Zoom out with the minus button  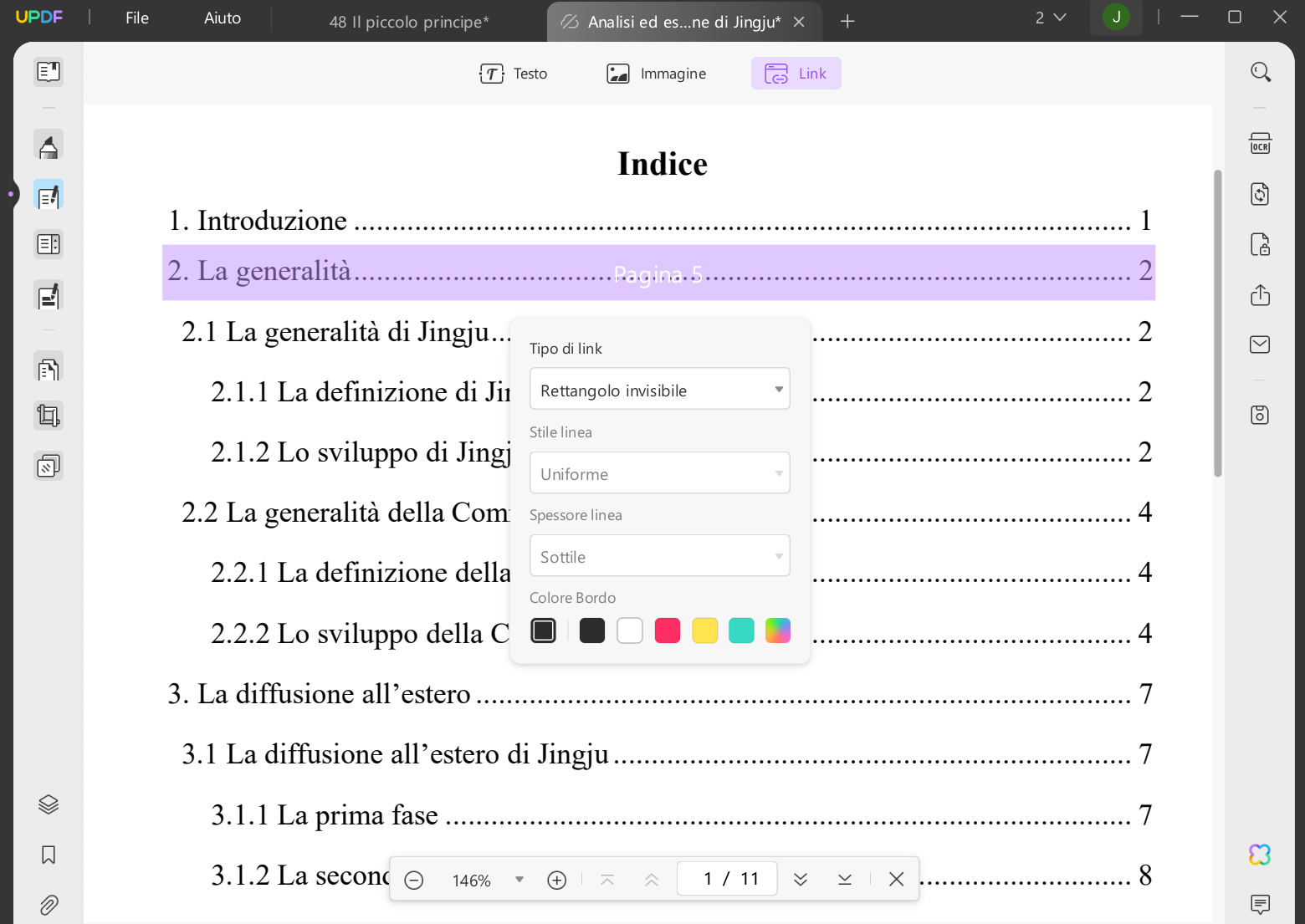click(414, 880)
